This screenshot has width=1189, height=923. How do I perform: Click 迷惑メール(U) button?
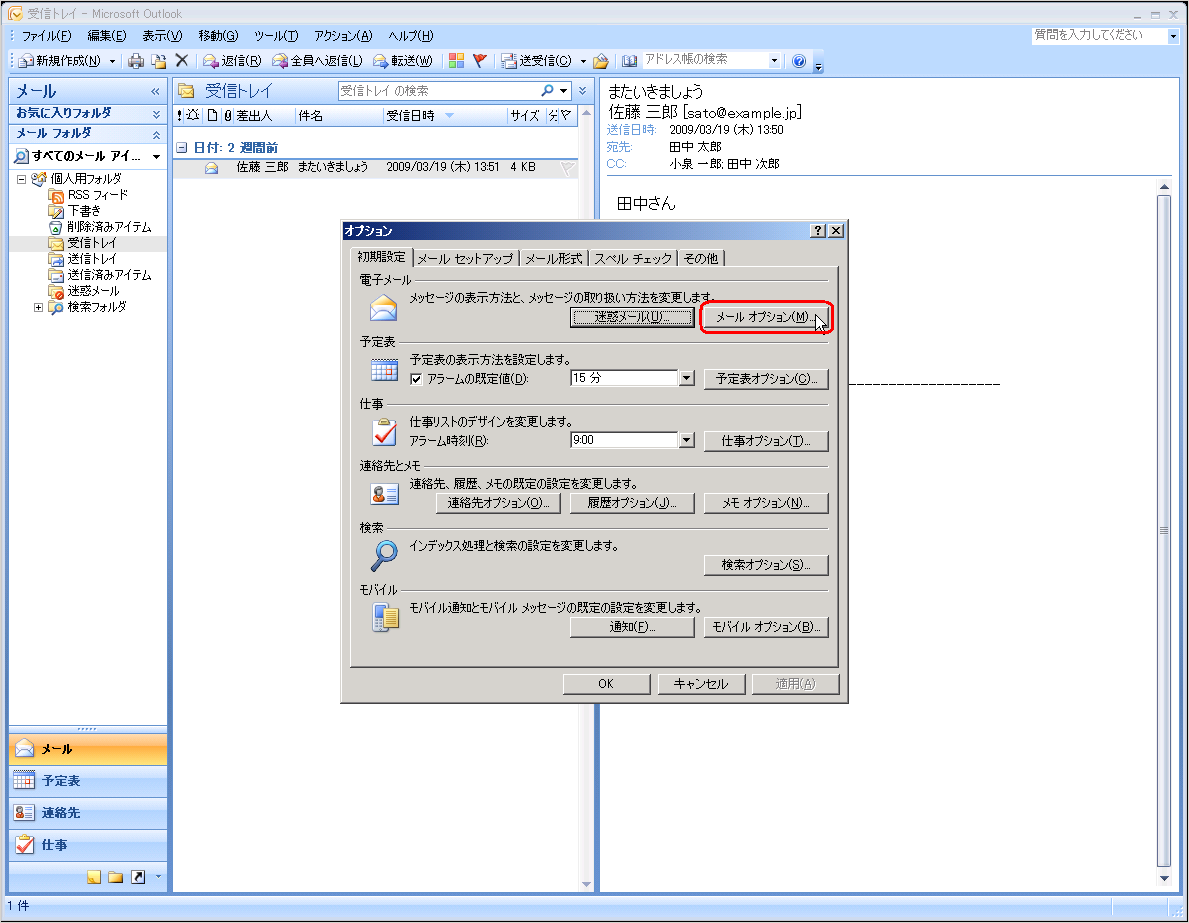coord(632,317)
